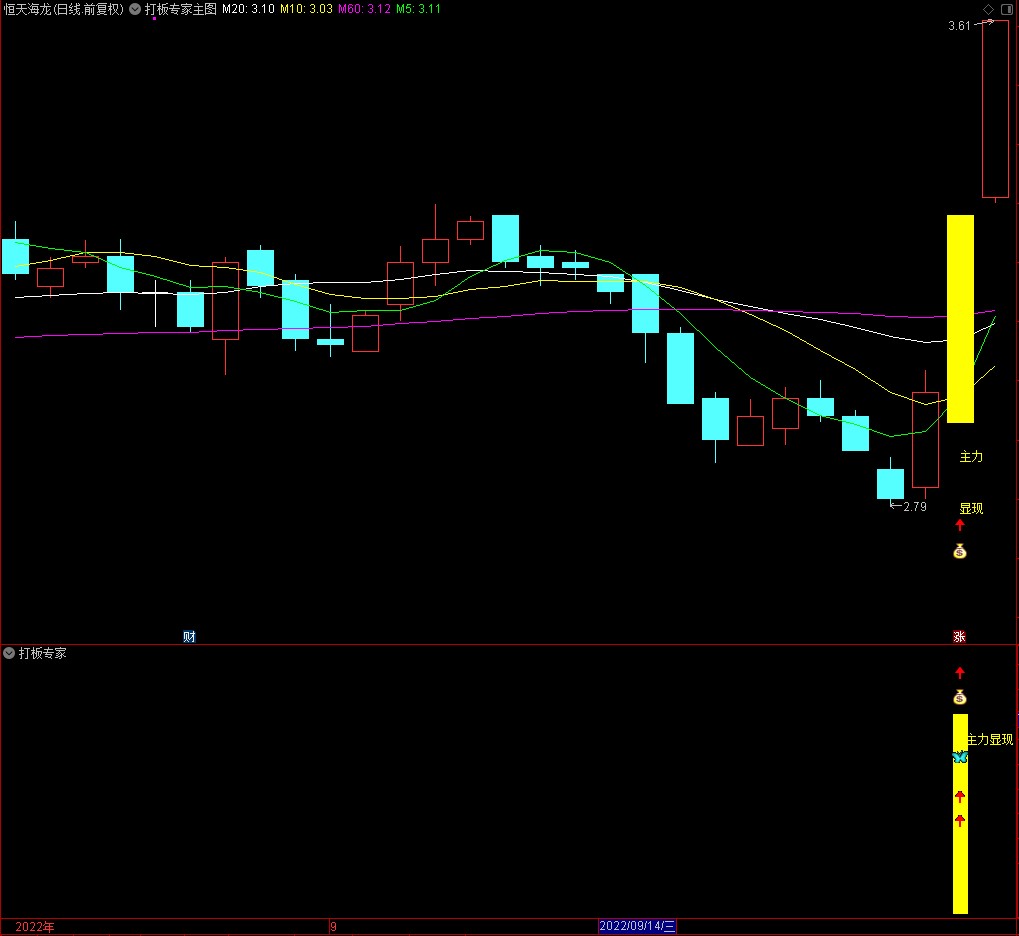This screenshot has width=1019, height=936.
Task: Open the 打板专家 sub-panel dropdown arrow
Action: (9, 653)
